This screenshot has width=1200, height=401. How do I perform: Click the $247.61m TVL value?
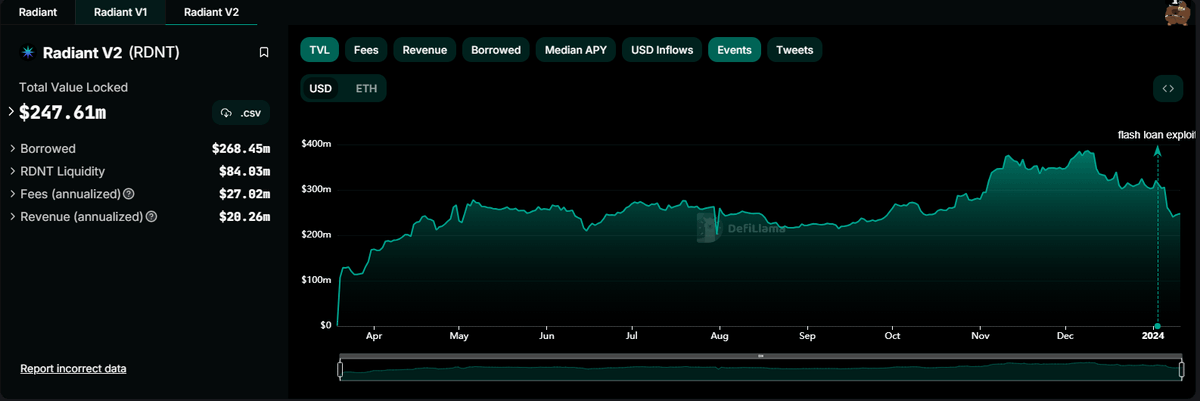tap(62, 113)
